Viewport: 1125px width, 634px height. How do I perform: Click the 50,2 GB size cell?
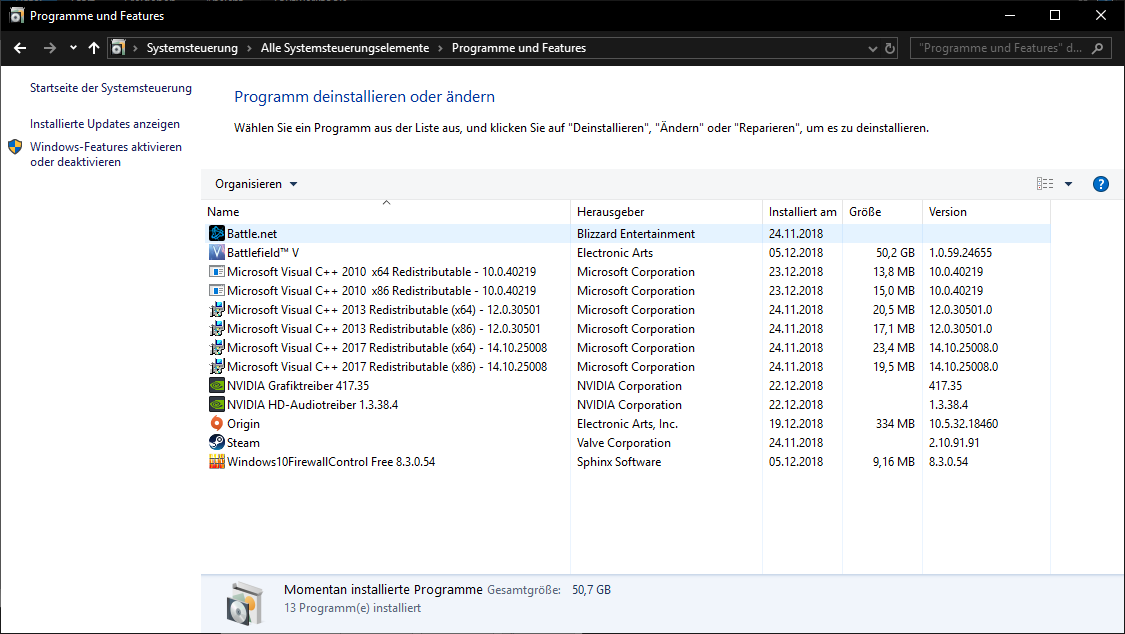click(895, 252)
